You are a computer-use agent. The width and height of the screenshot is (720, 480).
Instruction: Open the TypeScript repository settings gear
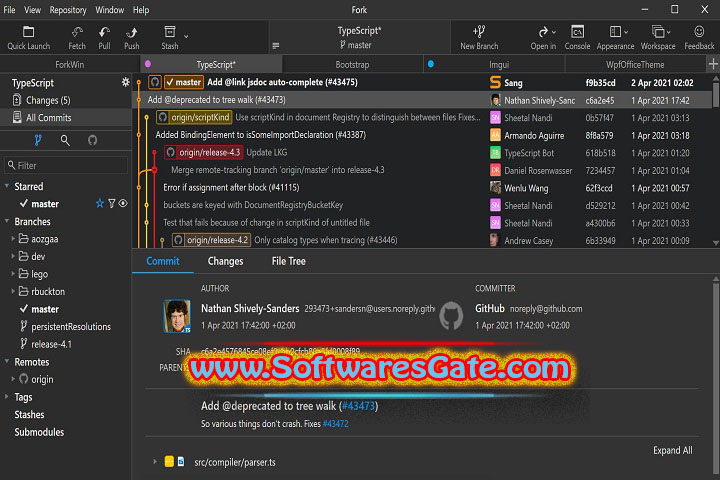coord(125,82)
